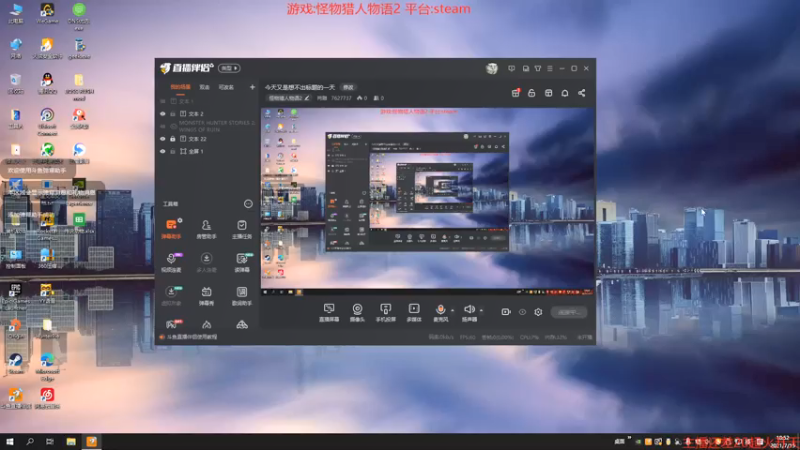800x450 pixels.
Task: Click the start streaming button
Action: [x=569, y=312]
